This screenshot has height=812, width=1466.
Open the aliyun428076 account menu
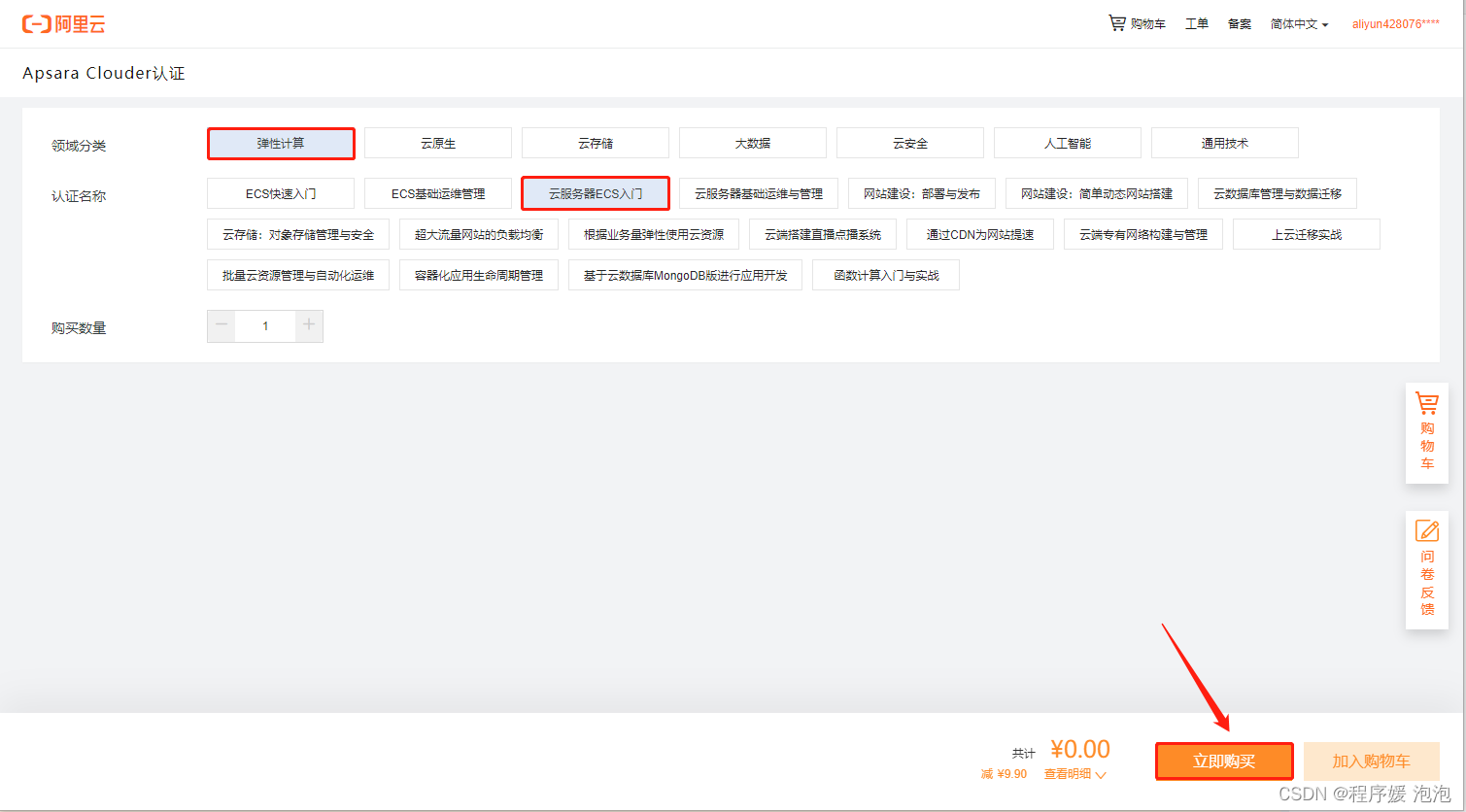point(1395,24)
